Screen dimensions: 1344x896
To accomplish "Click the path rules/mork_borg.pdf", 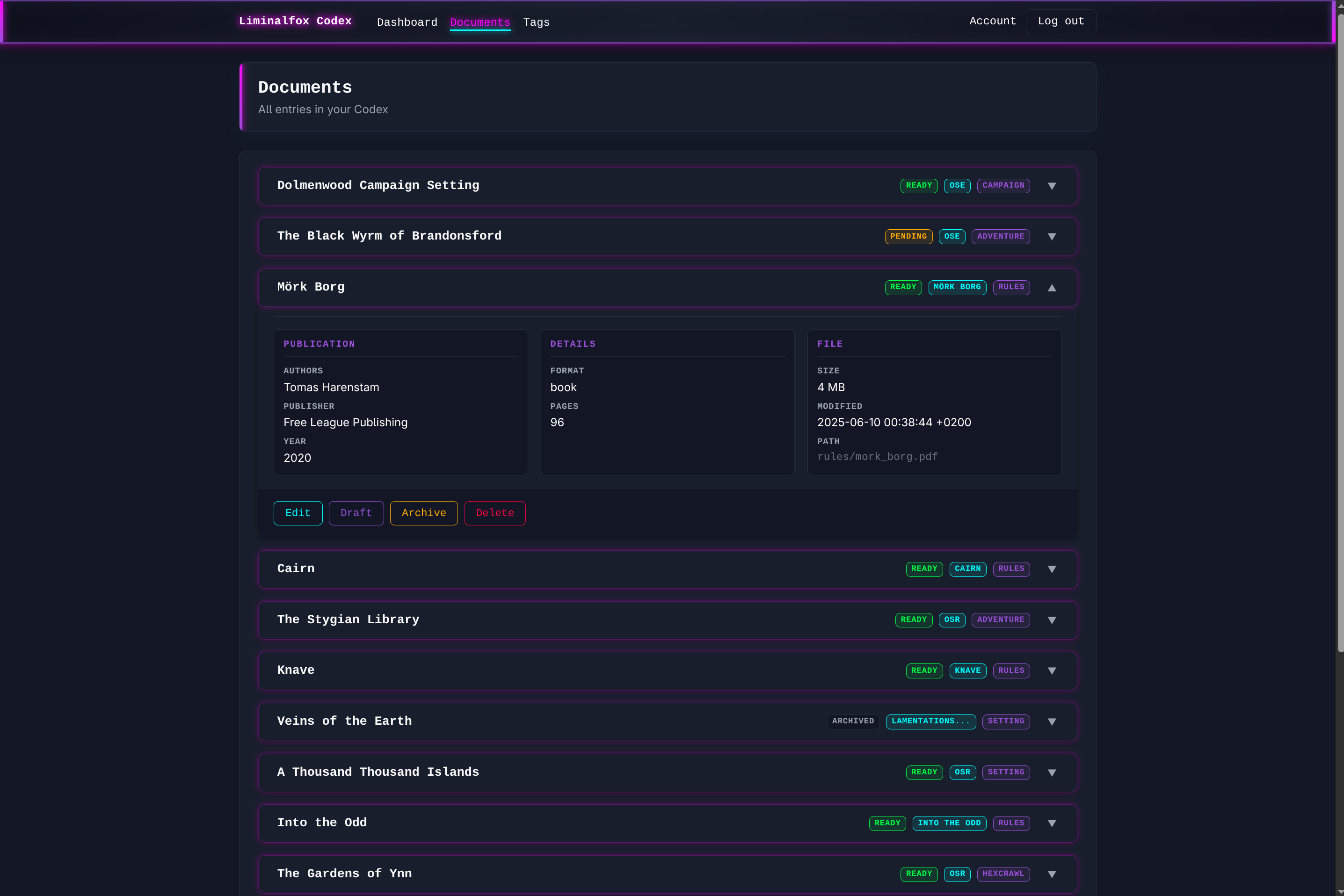I will (877, 457).
